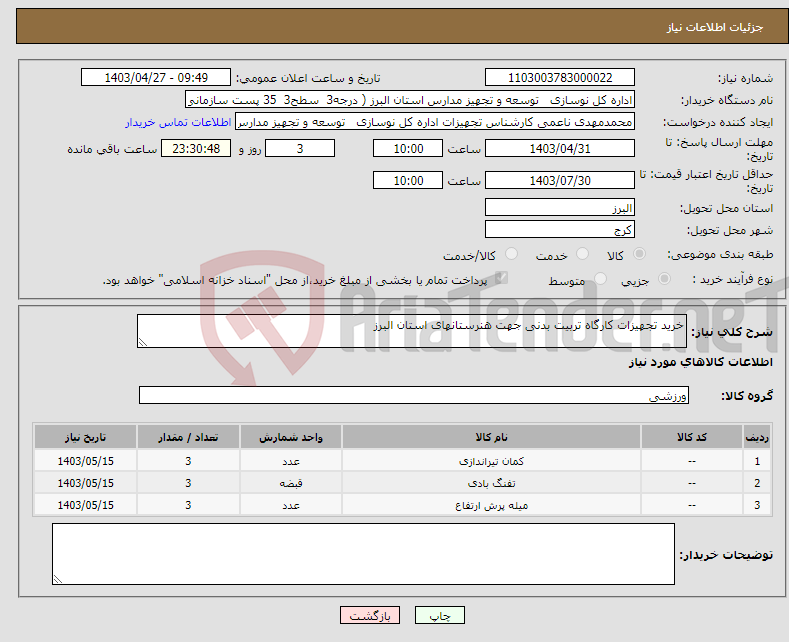The image size is (789, 642).
Task: Click the قبضه unit cell
Action: (x=291, y=483)
